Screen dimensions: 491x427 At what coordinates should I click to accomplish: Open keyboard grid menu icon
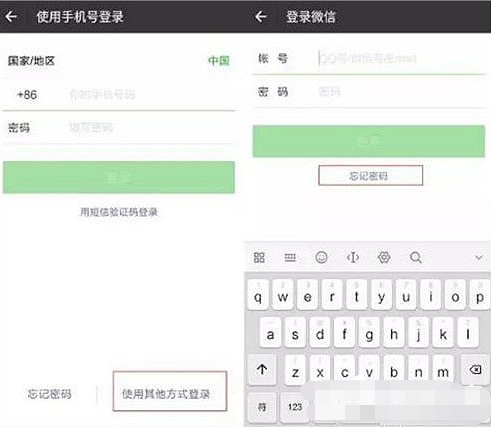pos(259,257)
